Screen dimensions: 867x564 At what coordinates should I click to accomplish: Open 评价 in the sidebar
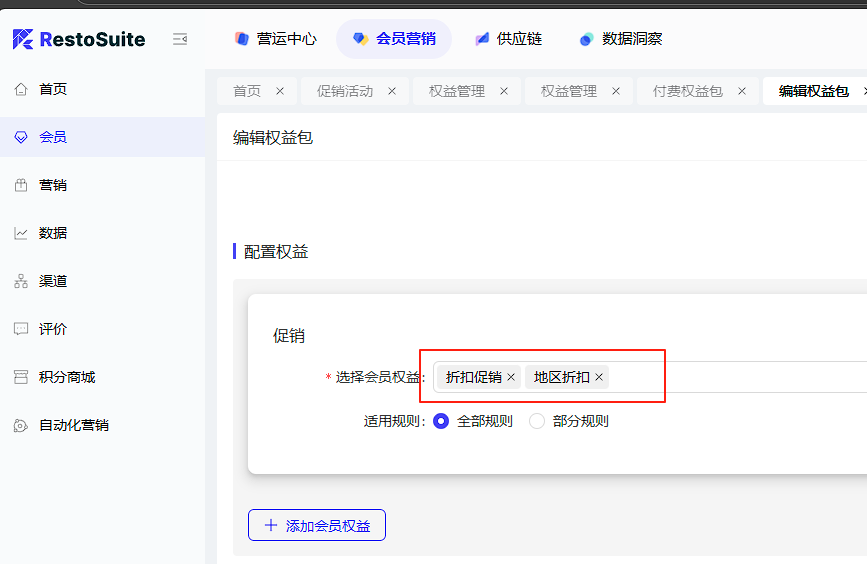[x=102, y=329]
